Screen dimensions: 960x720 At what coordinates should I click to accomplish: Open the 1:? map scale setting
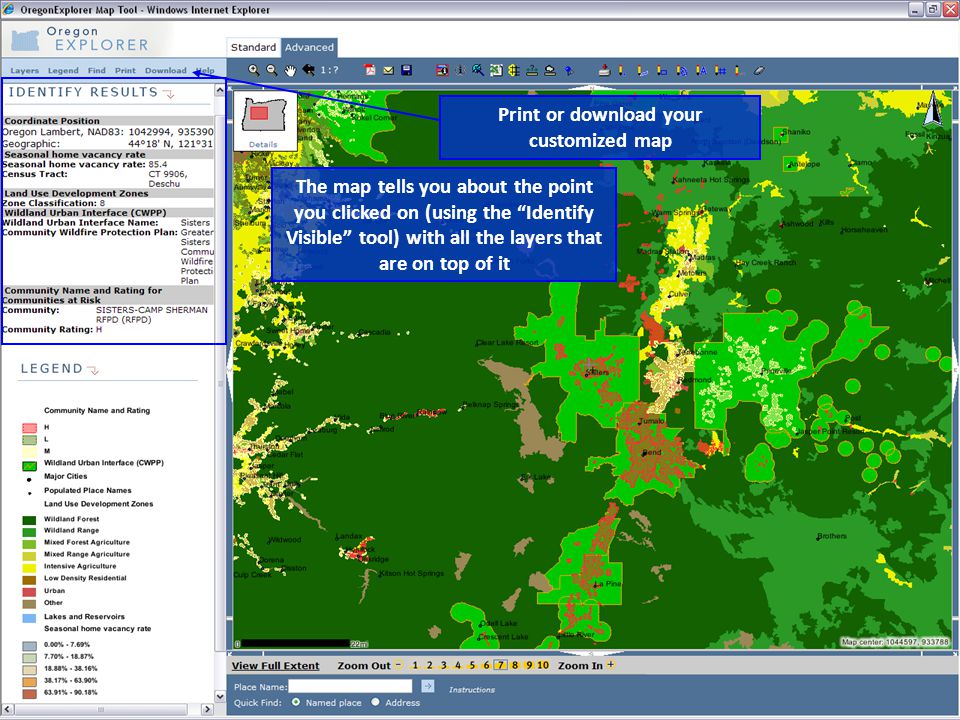[329, 70]
